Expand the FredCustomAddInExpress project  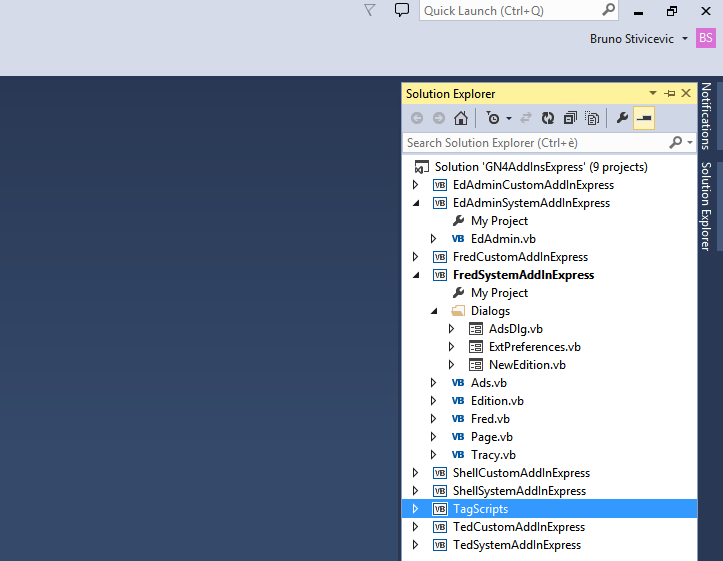tap(415, 257)
